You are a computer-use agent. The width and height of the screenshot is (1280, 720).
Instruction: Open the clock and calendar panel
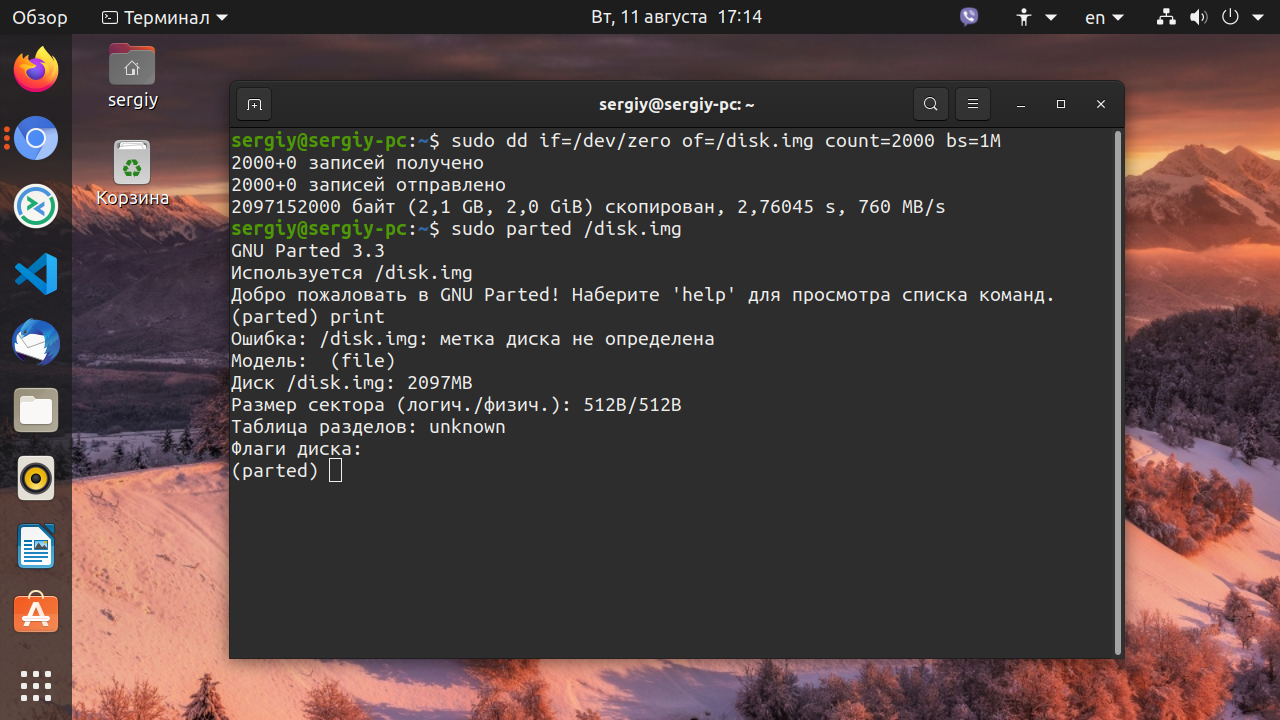click(x=677, y=17)
